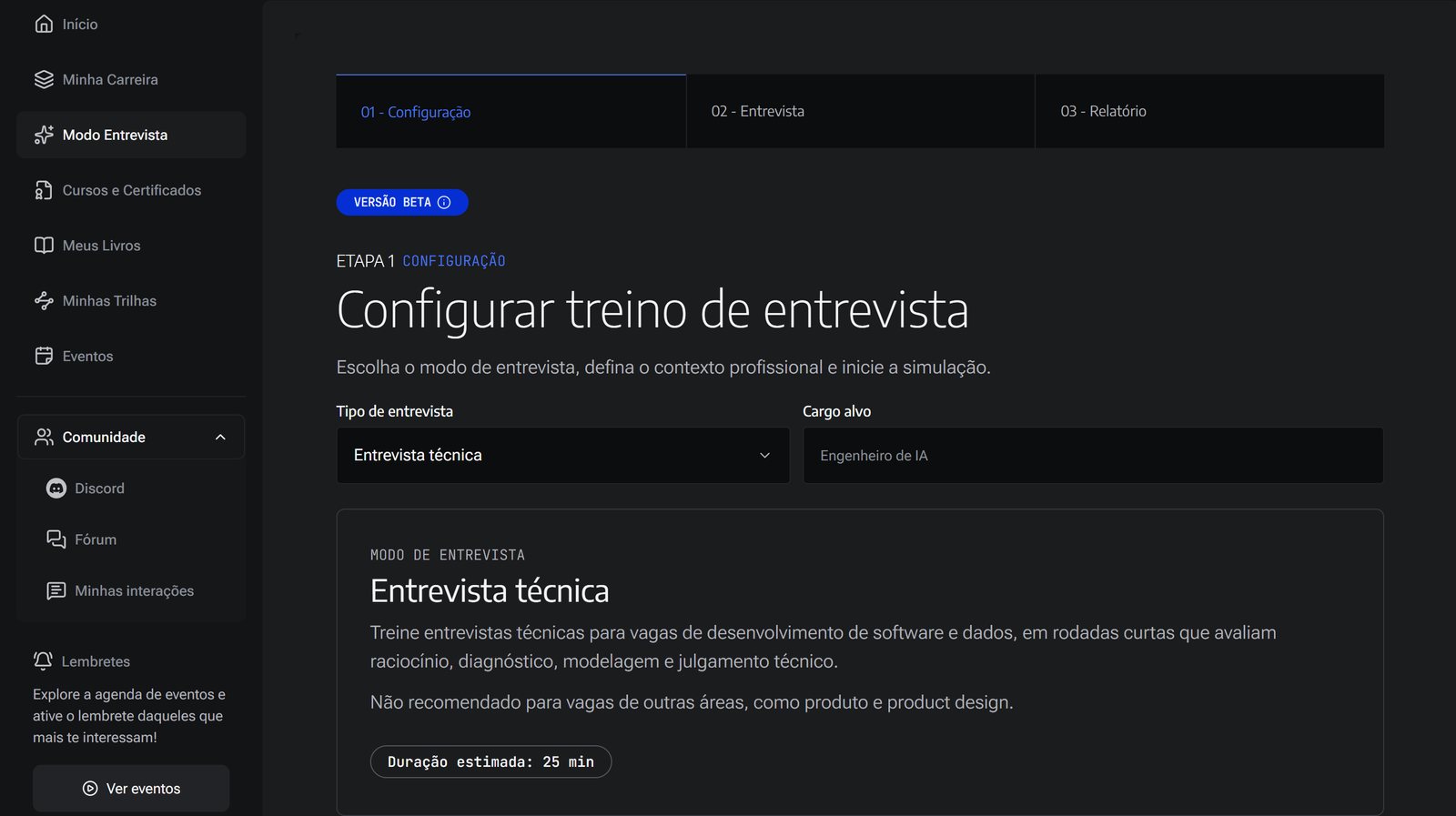Click the Lembretes heading text
The height and width of the screenshot is (816, 1456).
point(96,661)
